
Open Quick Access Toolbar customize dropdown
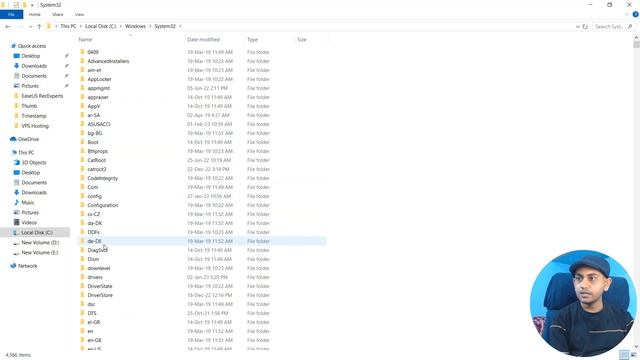click(x=32, y=5)
